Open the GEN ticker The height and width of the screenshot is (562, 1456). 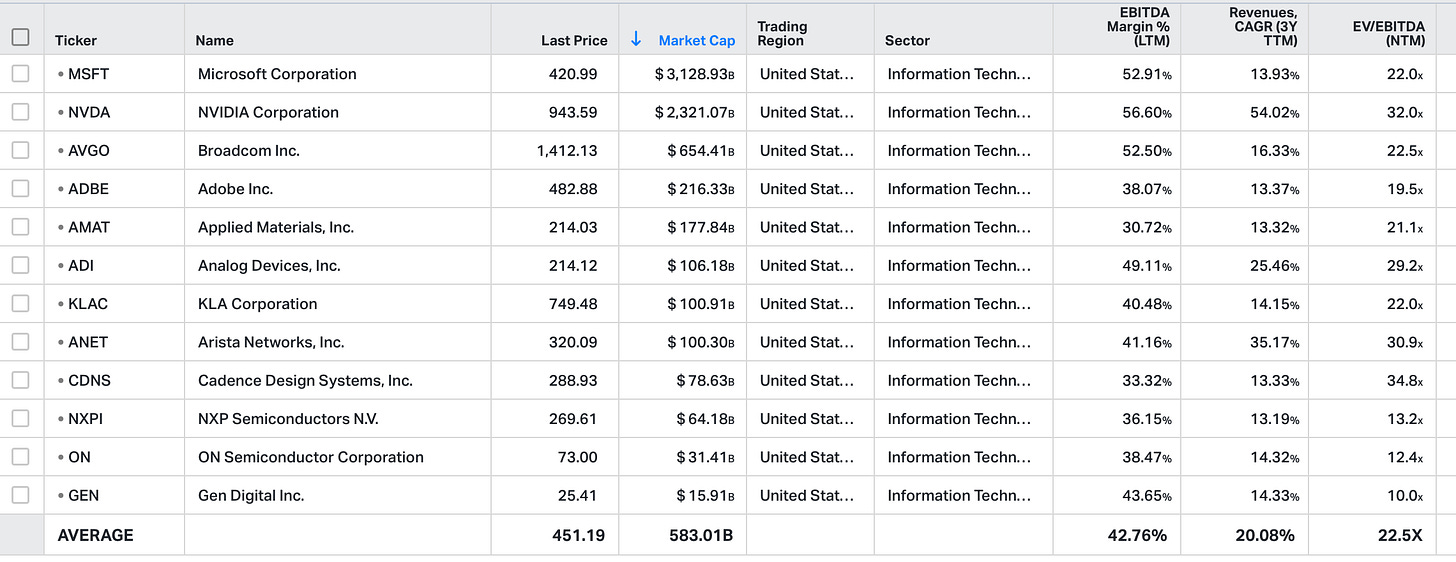[x=83, y=495]
